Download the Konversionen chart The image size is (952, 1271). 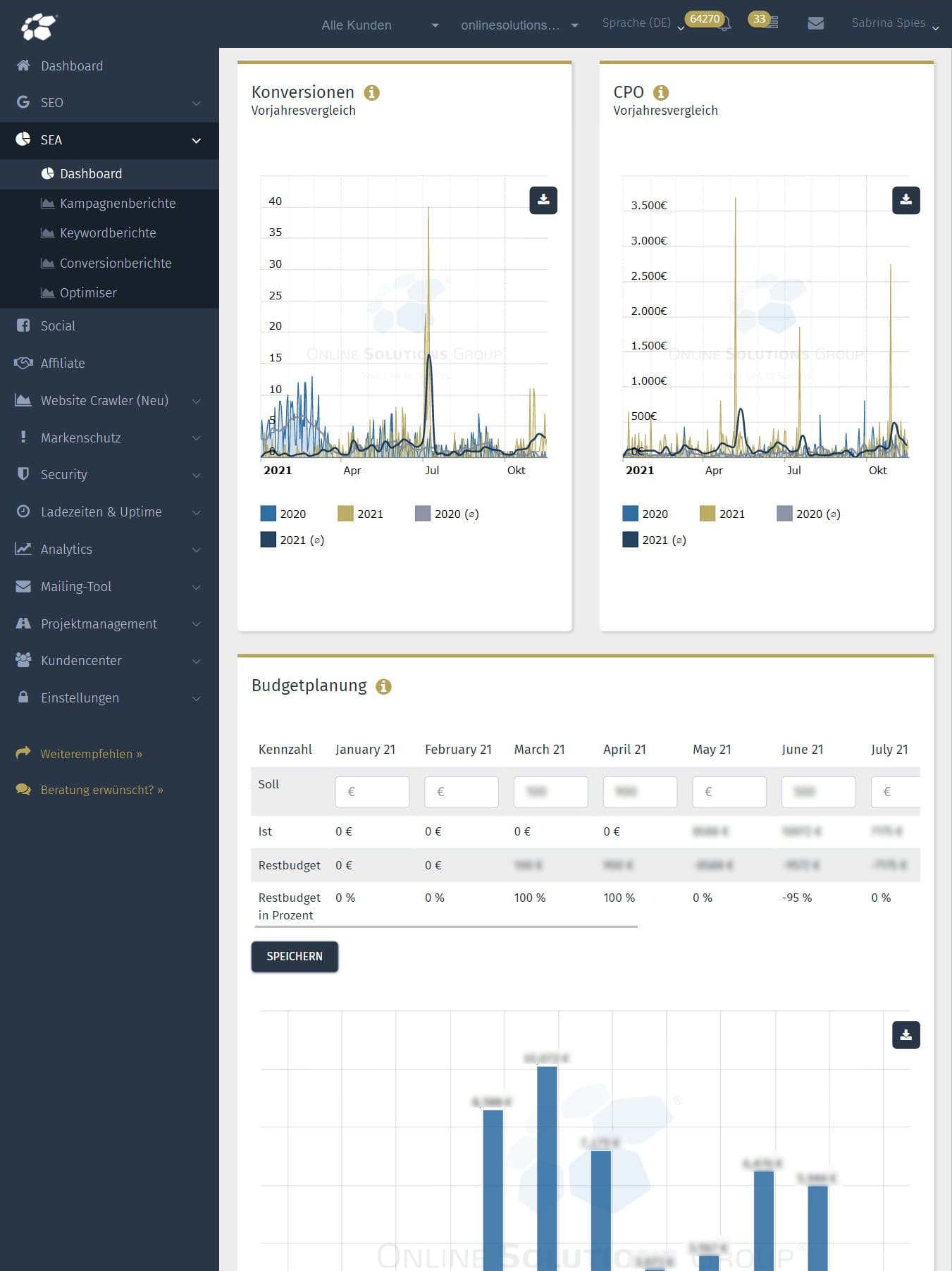point(543,200)
